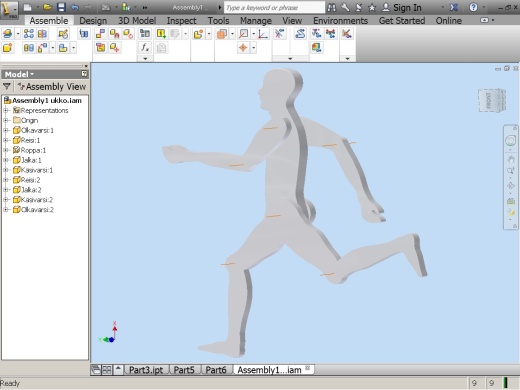Viewport: 520px width, 390px height.
Task: Expand the Representations node
Action: click(6, 110)
